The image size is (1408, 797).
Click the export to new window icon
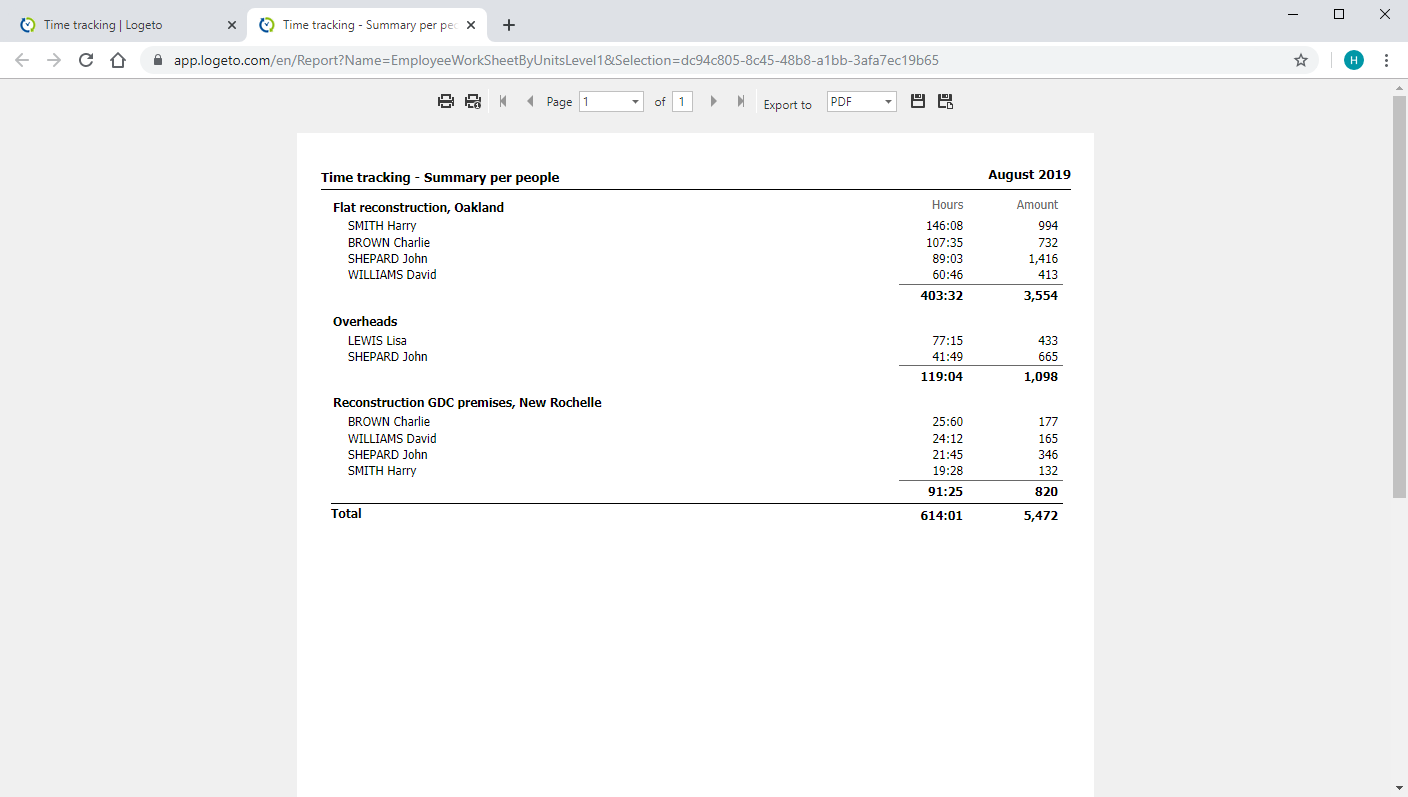(x=945, y=101)
